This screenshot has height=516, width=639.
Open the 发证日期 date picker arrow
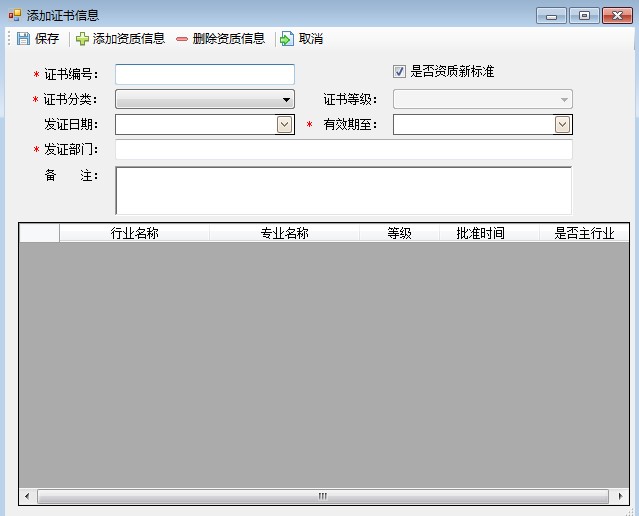tap(285, 125)
